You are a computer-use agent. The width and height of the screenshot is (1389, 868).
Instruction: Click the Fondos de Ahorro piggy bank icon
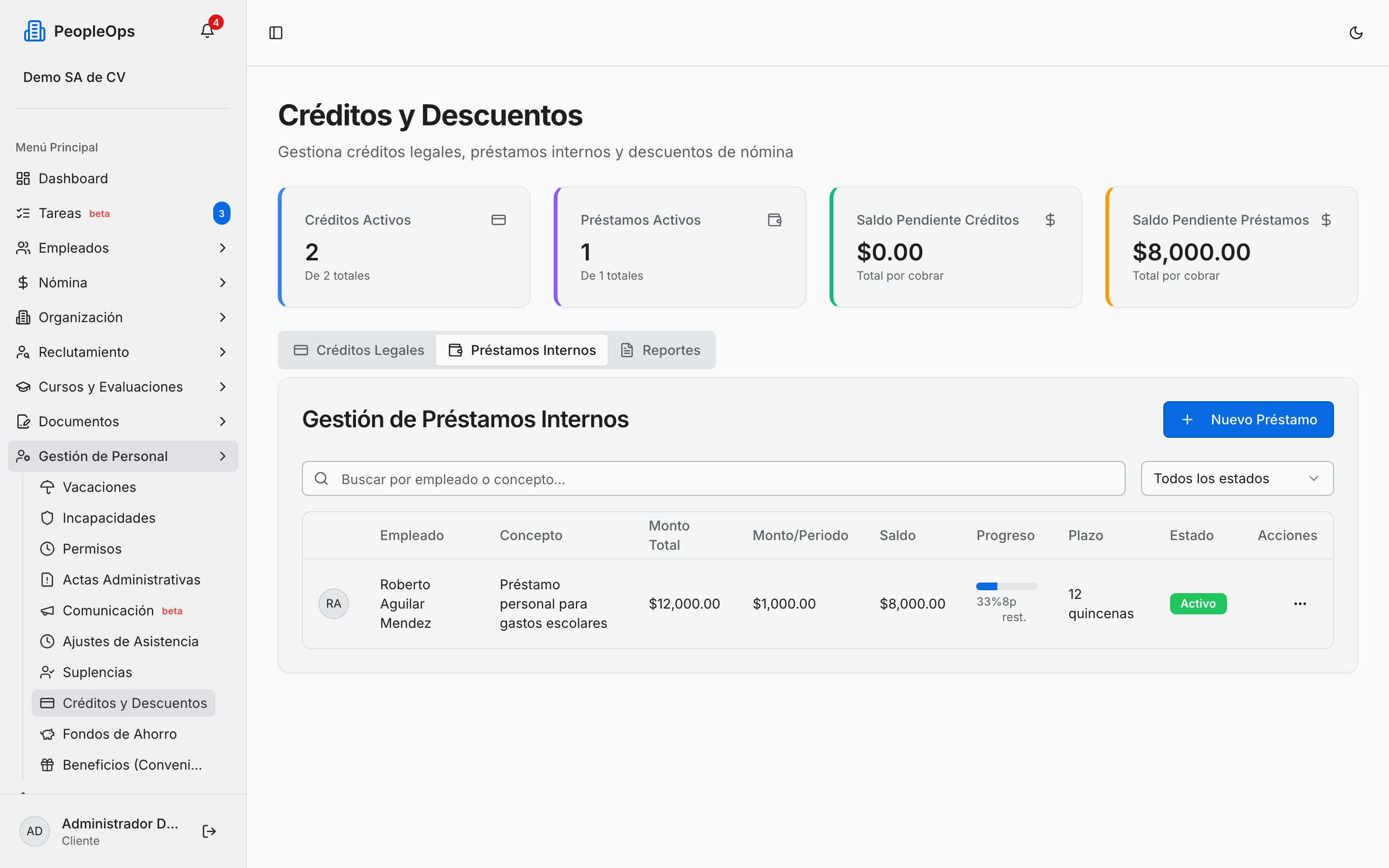tap(47, 734)
